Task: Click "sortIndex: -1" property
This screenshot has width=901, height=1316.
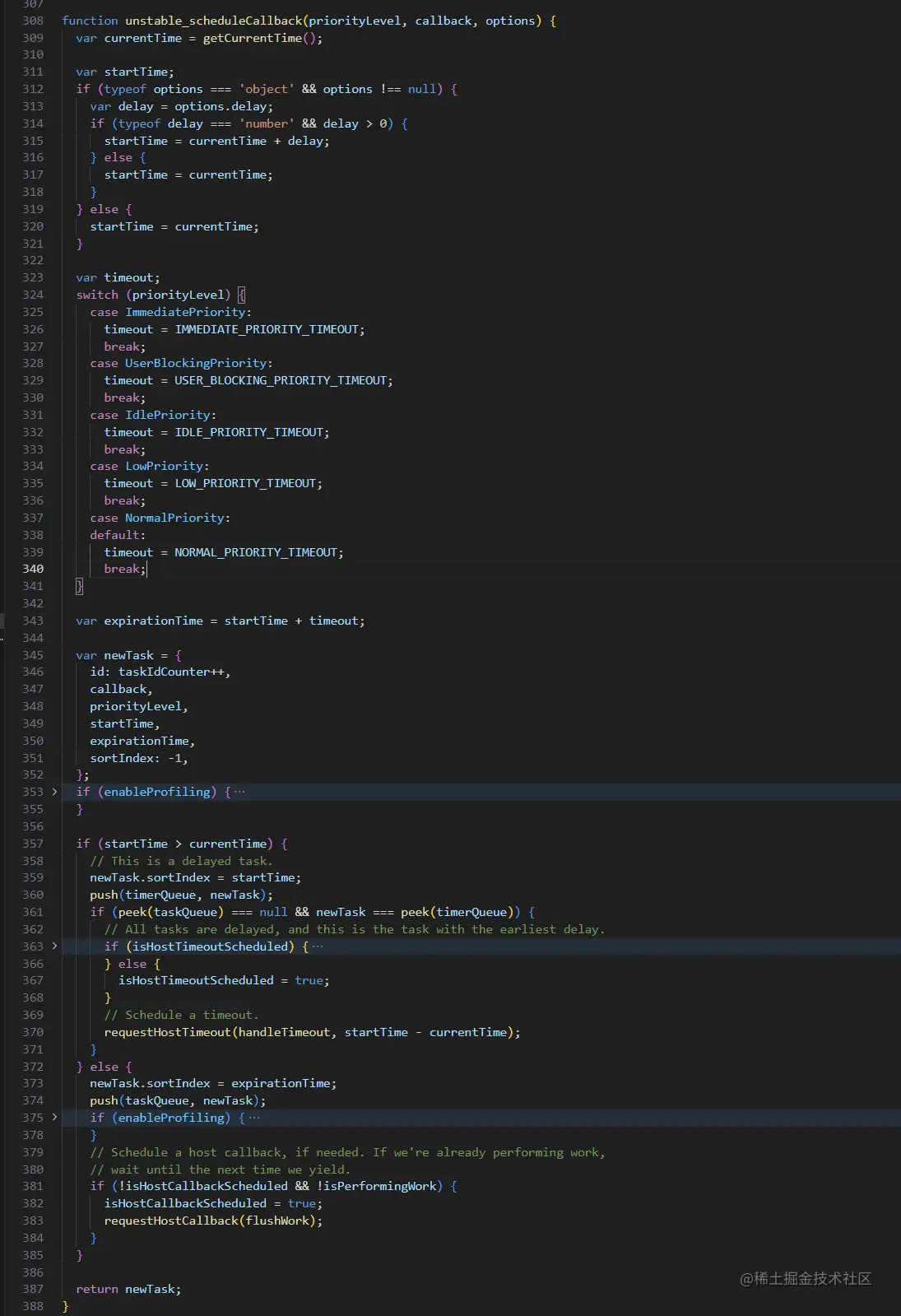Action: point(136,758)
